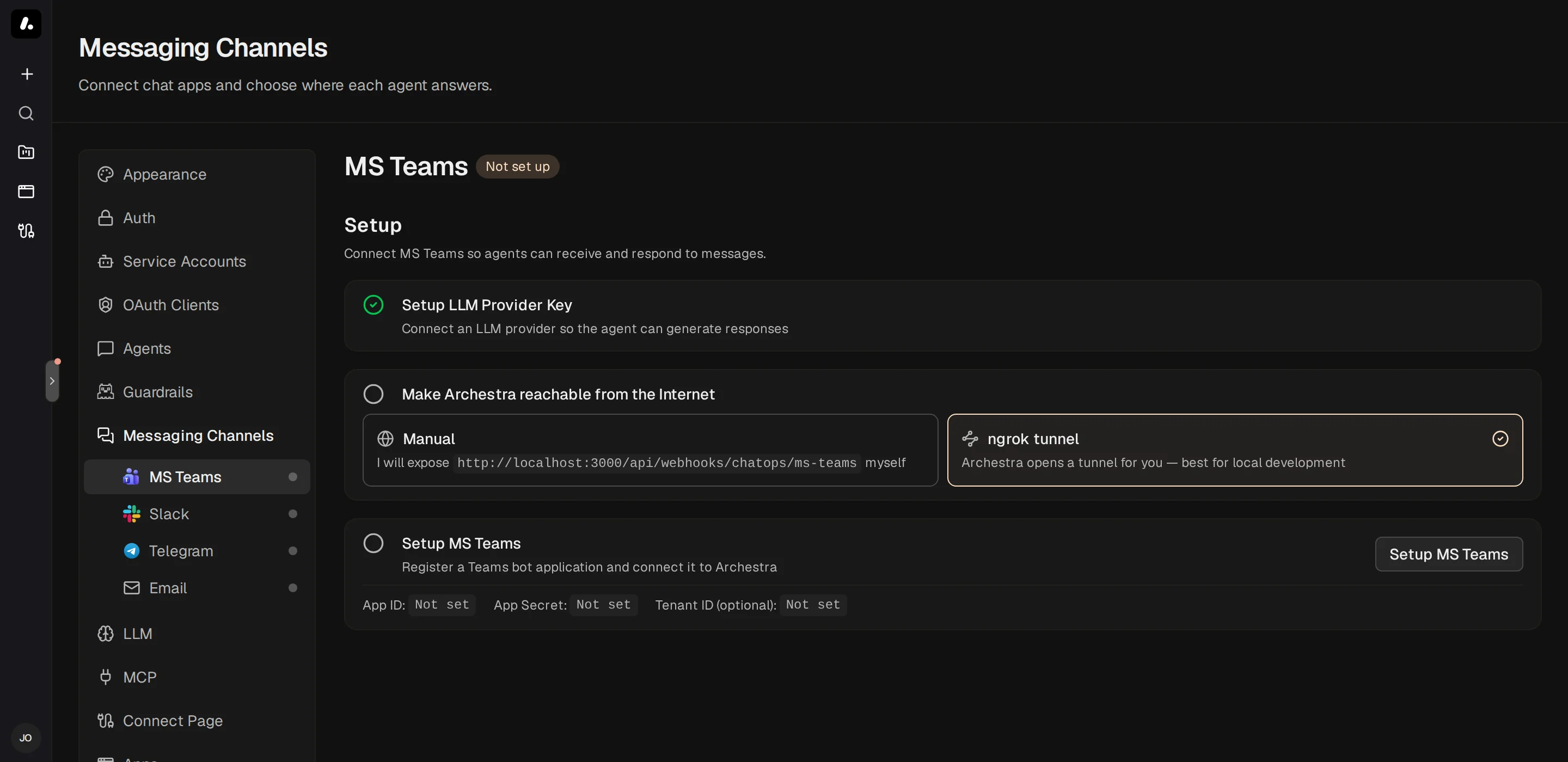Click the Slack logo icon
Screen dimensions: 1568x762
coord(131,514)
